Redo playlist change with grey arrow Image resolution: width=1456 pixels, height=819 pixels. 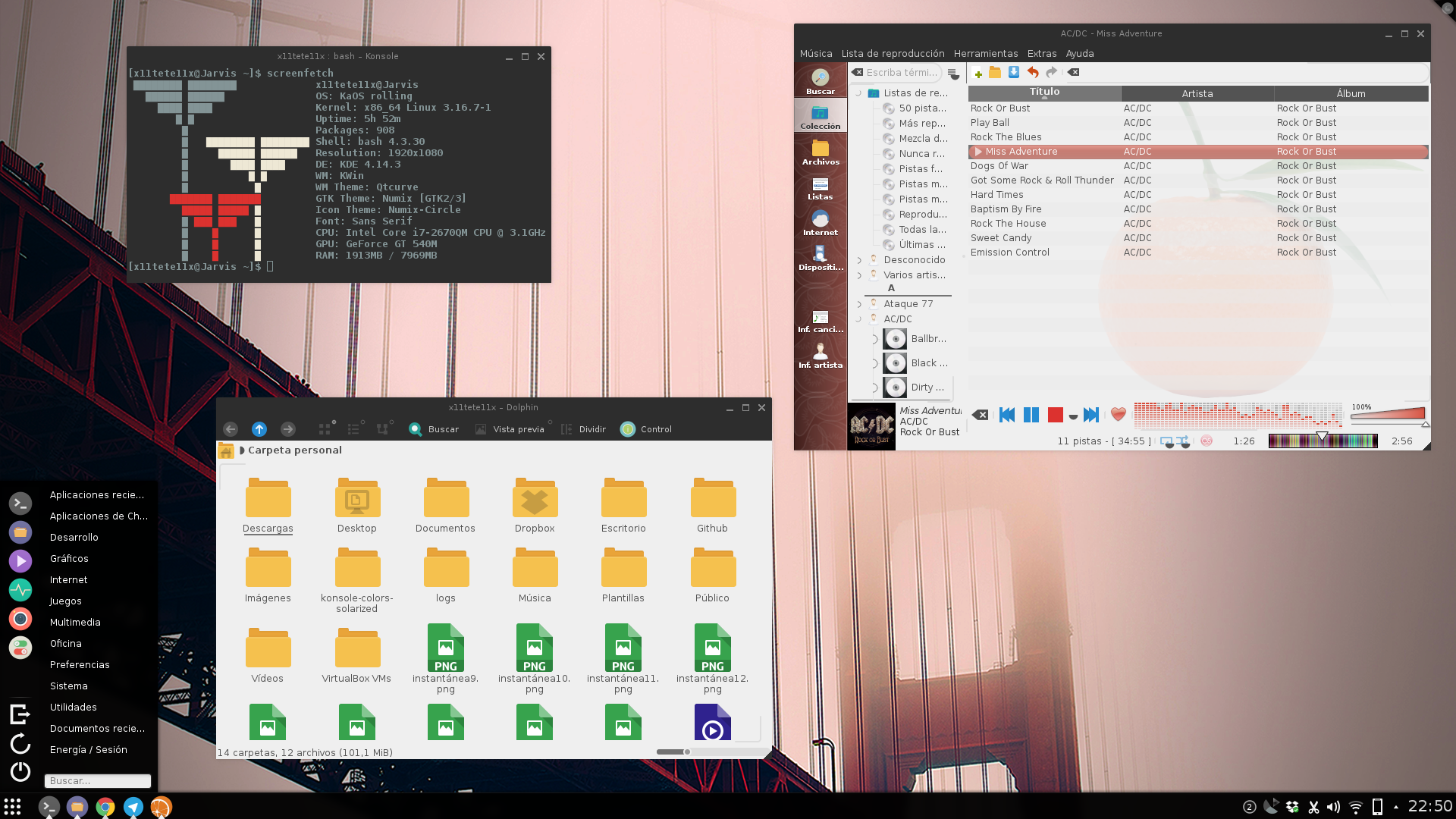click(1052, 73)
